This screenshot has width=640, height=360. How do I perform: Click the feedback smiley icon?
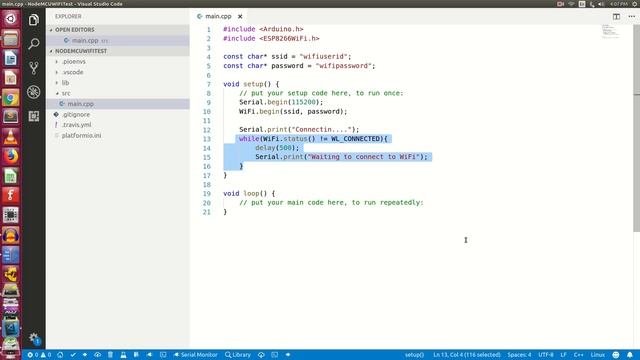pos(616,355)
